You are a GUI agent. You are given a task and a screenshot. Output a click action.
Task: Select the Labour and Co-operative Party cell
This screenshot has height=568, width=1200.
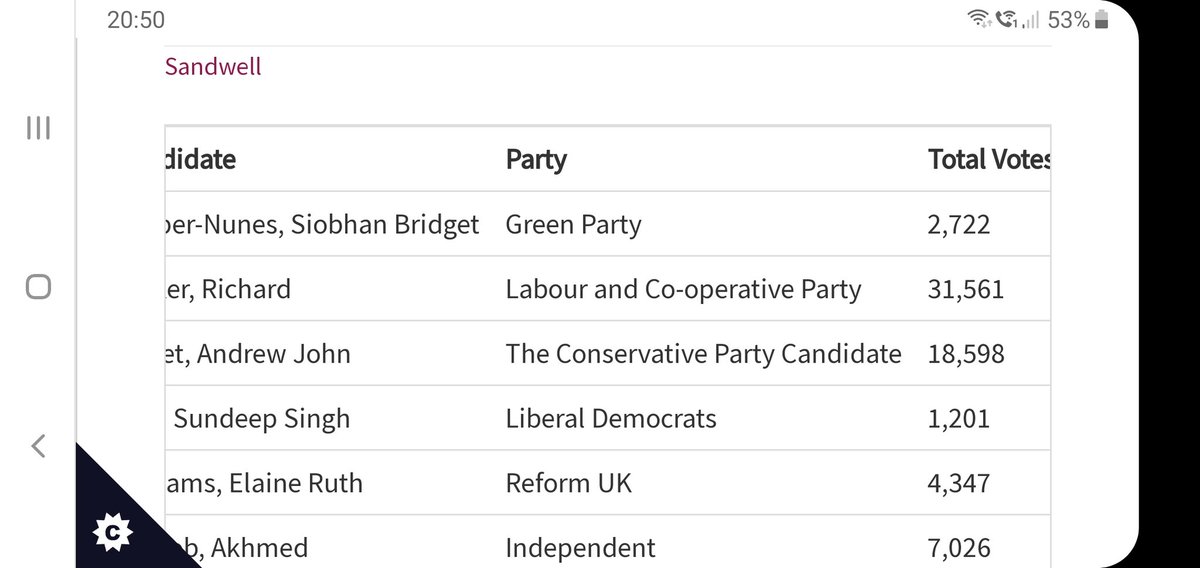coord(683,289)
